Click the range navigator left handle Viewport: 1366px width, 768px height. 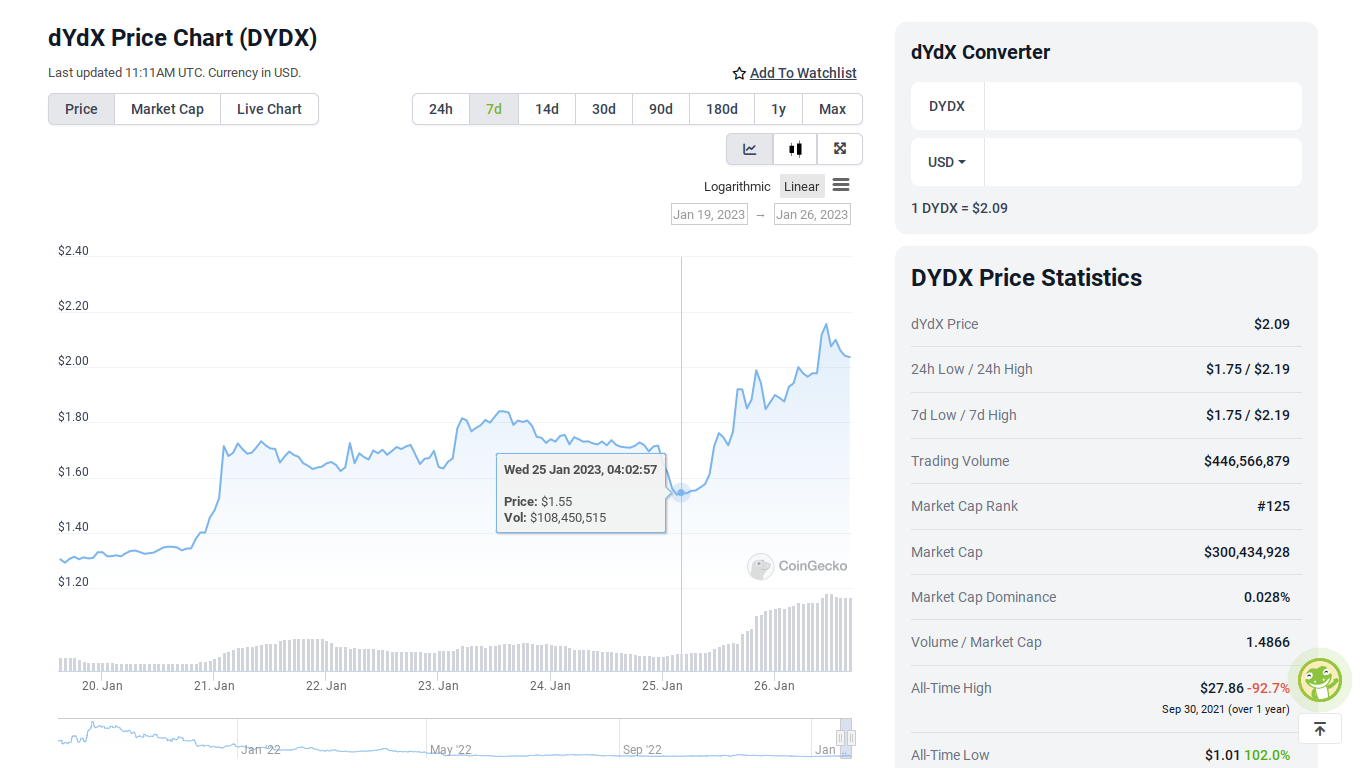(841, 738)
